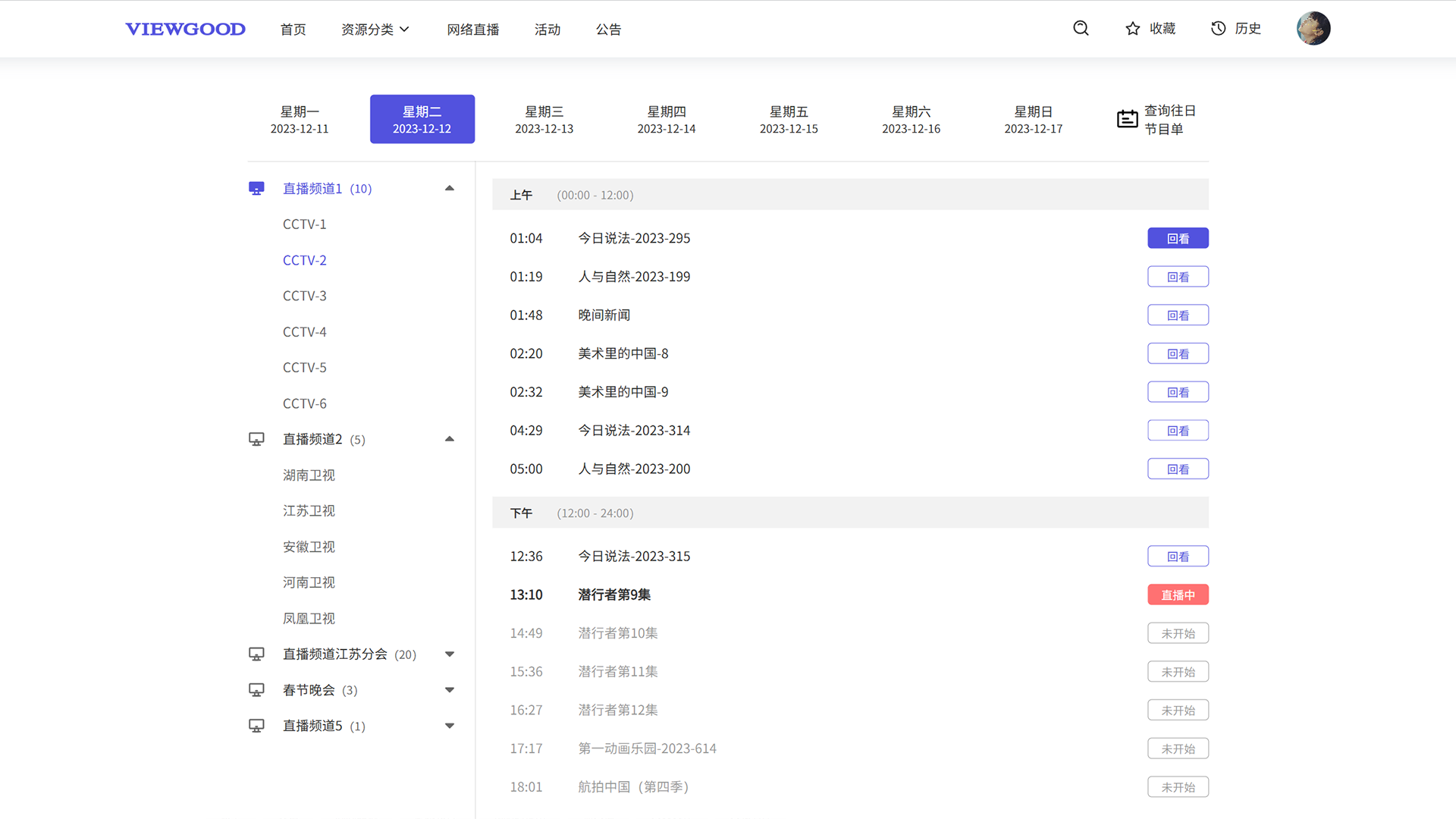Click the monitor icon beside 直播频道2

(x=256, y=439)
